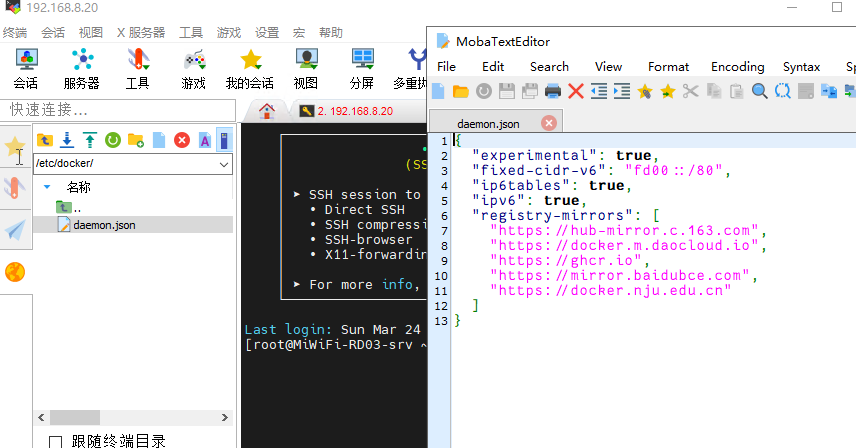856x448 pixels.
Task: Click the red X icon in editor toolbar
Action: coord(576,92)
